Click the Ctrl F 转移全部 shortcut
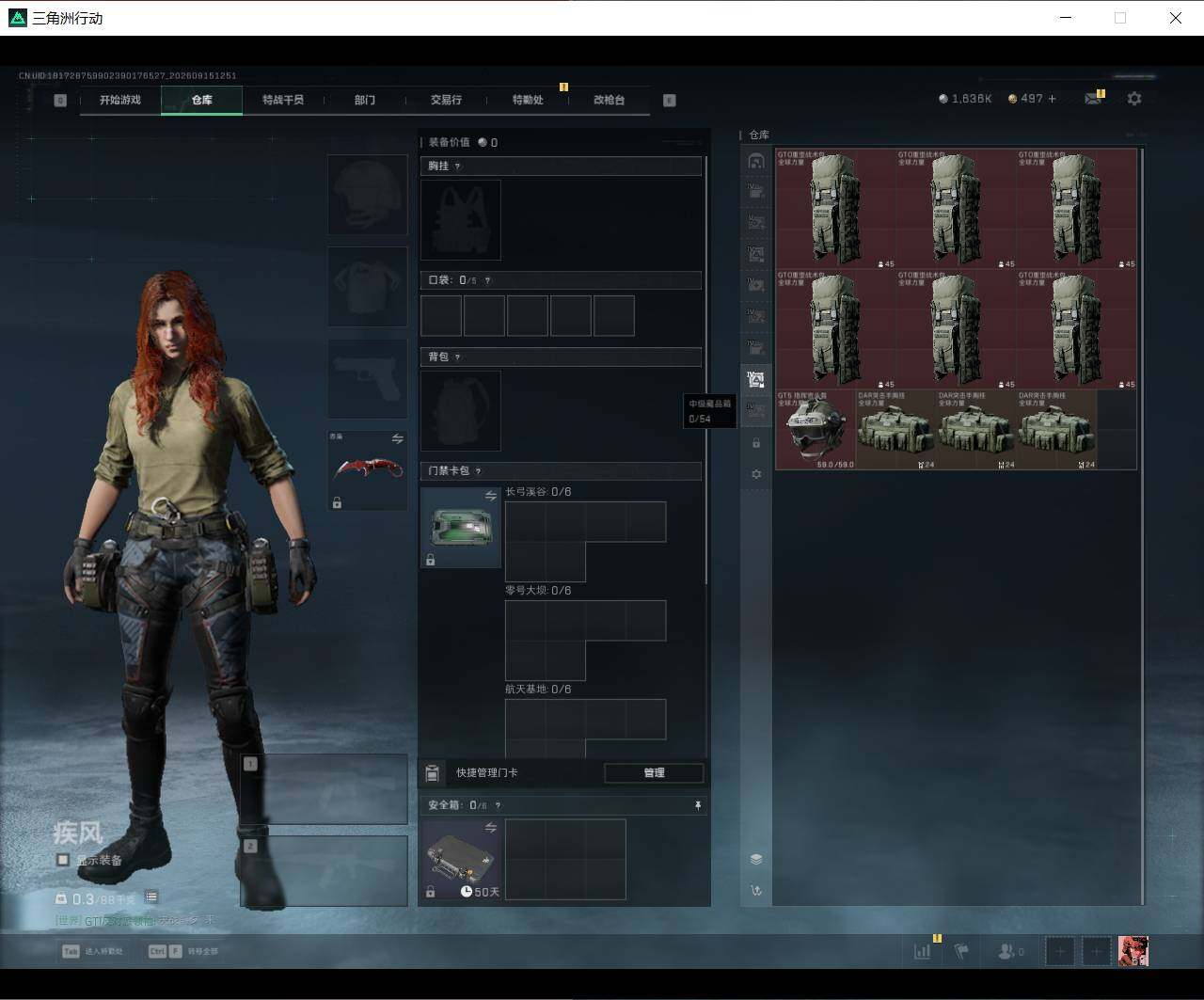 (182, 951)
